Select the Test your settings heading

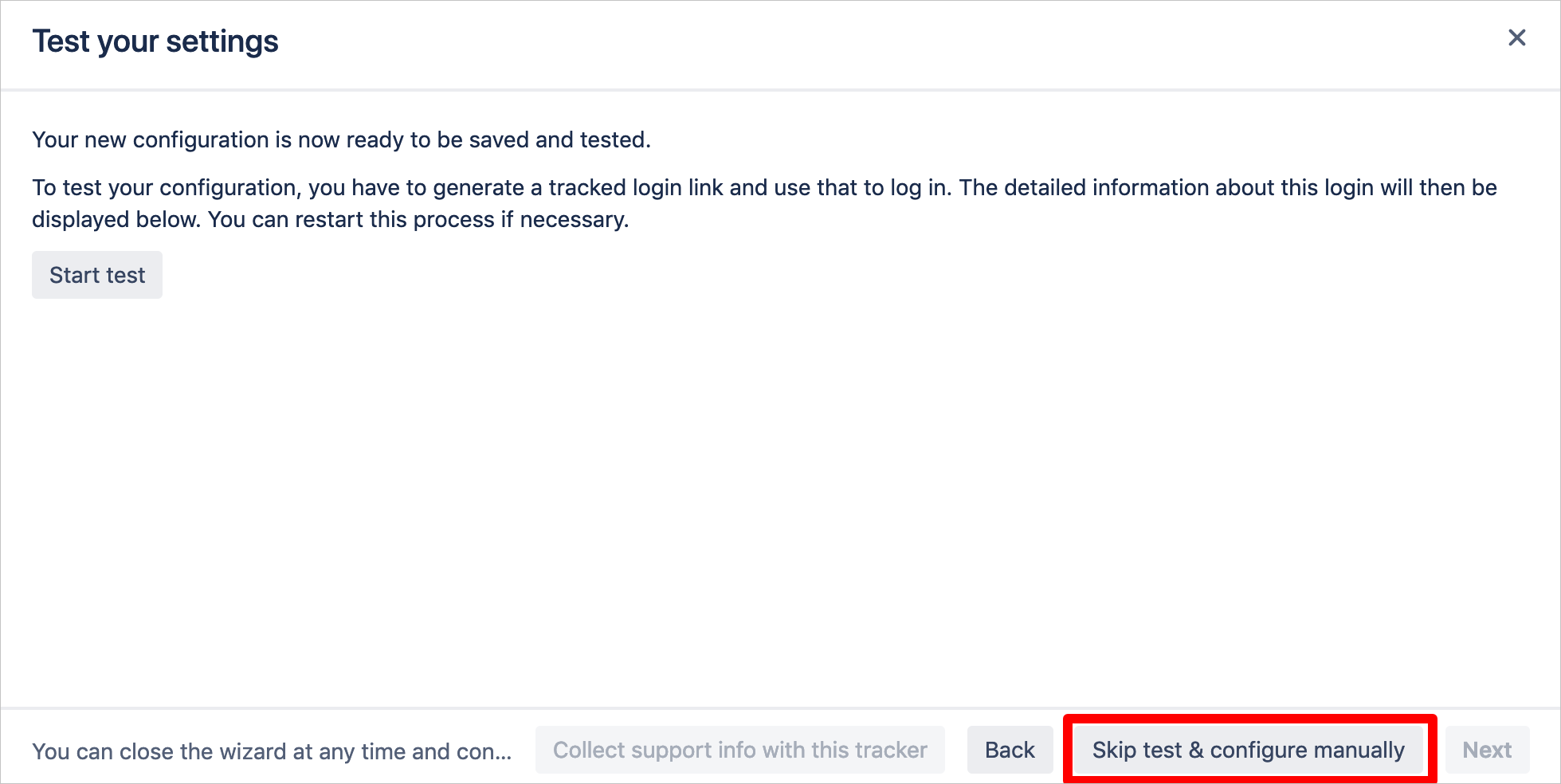point(155,41)
